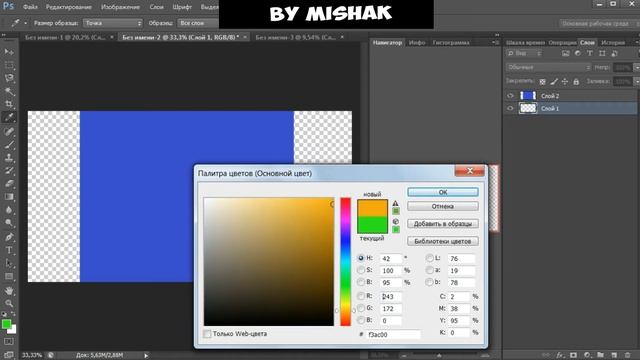The height and width of the screenshot is (360, 640).
Task: Open the Размер образца dropdown showing Точка
Action: pos(113,23)
